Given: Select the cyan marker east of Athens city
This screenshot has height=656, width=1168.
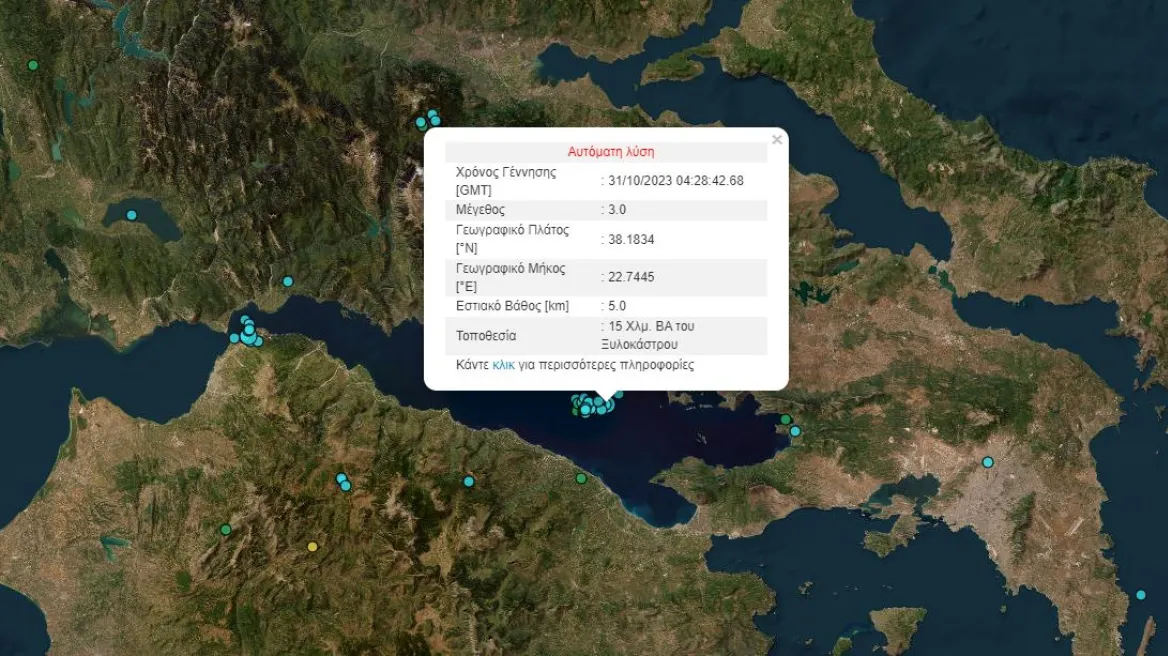Looking at the screenshot, I should click(988, 462).
